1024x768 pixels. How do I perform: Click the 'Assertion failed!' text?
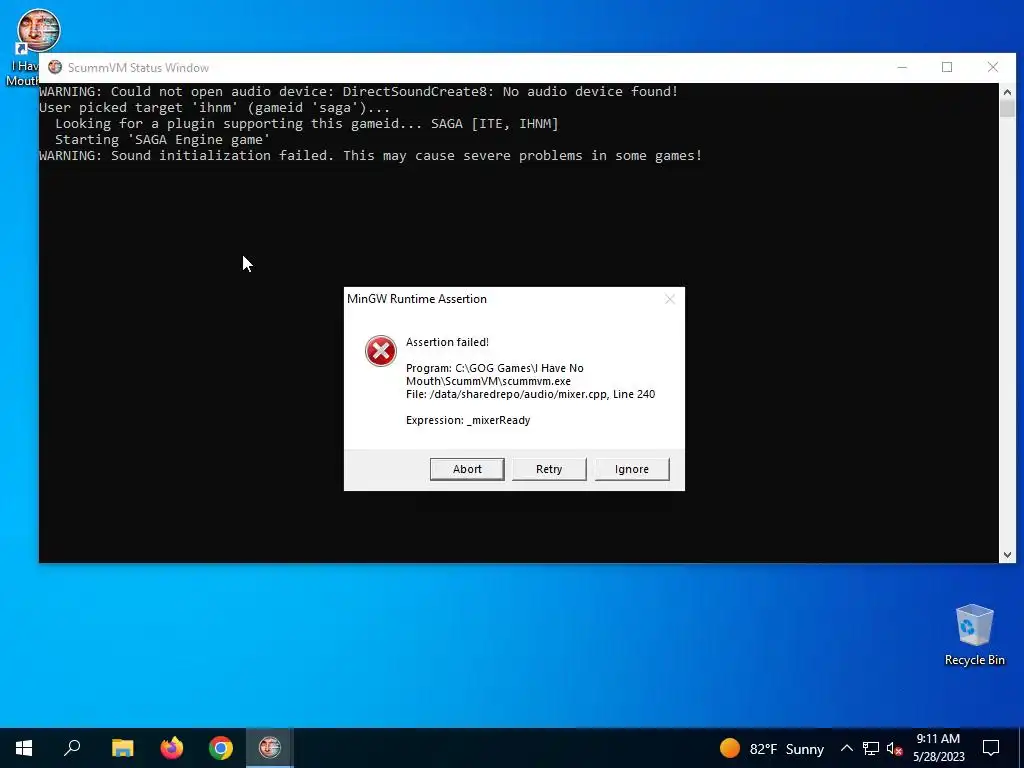[x=447, y=342]
